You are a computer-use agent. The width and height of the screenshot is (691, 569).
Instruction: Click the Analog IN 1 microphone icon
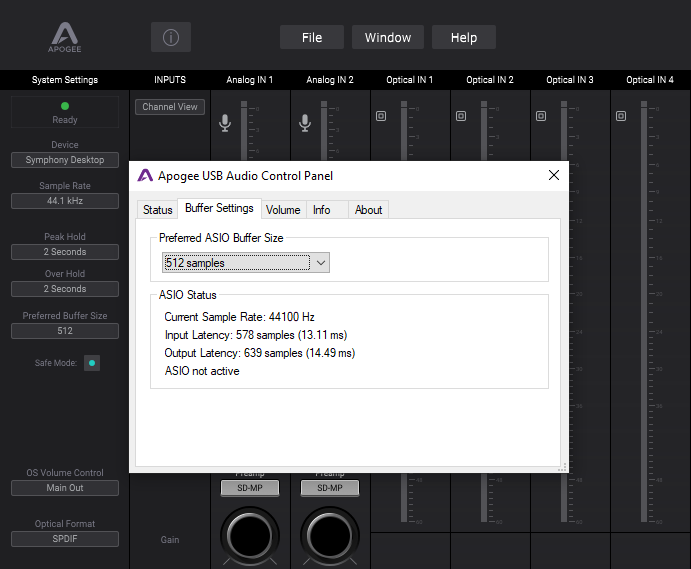tap(225, 123)
